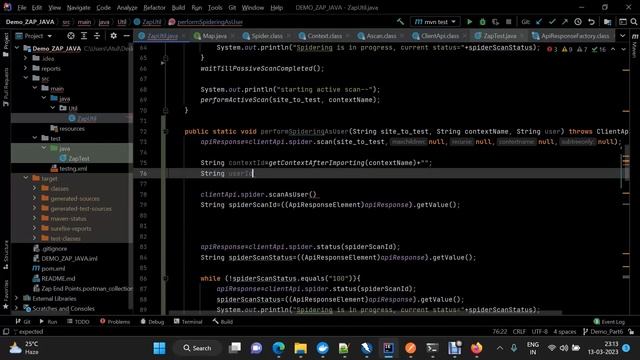This screenshot has height=360, width=640.
Task: Open Search Everywhere magnifier icon
Action: pos(634,22)
